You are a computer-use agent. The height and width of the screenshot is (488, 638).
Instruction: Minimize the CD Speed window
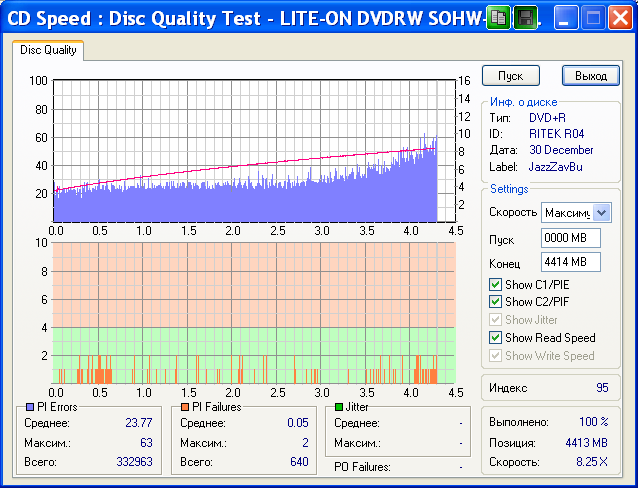click(567, 17)
